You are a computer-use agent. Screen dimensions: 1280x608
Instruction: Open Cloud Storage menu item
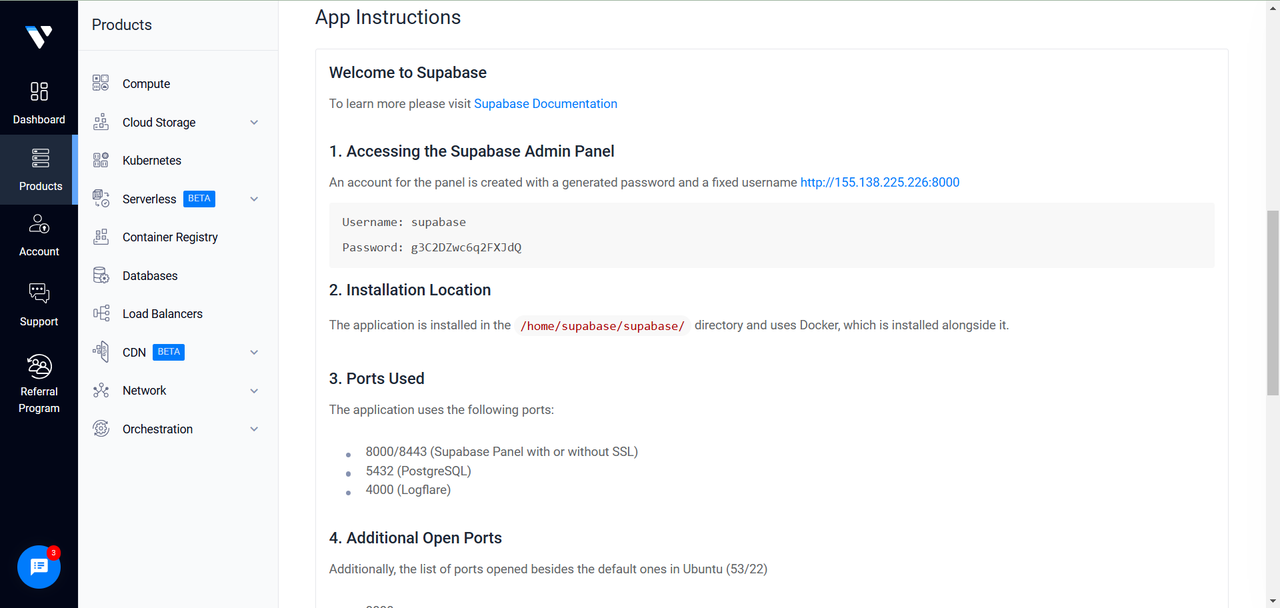coord(159,122)
